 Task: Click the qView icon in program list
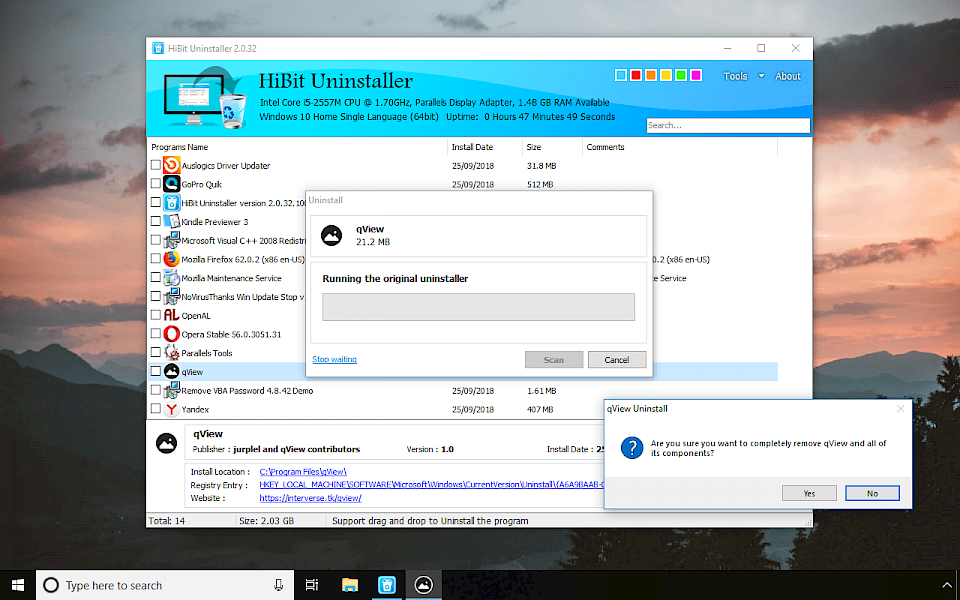pyautogui.click(x=171, y=372)
